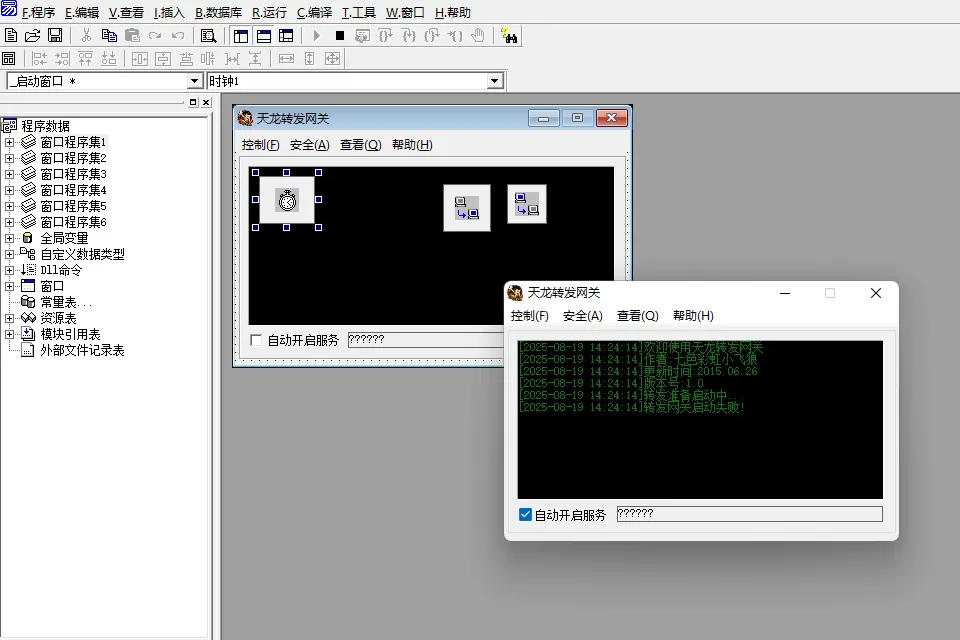Viewport: 960px width, 640px height.
Task: Open 控制(F) menu in running gateway window
Action: click(529, 316)
